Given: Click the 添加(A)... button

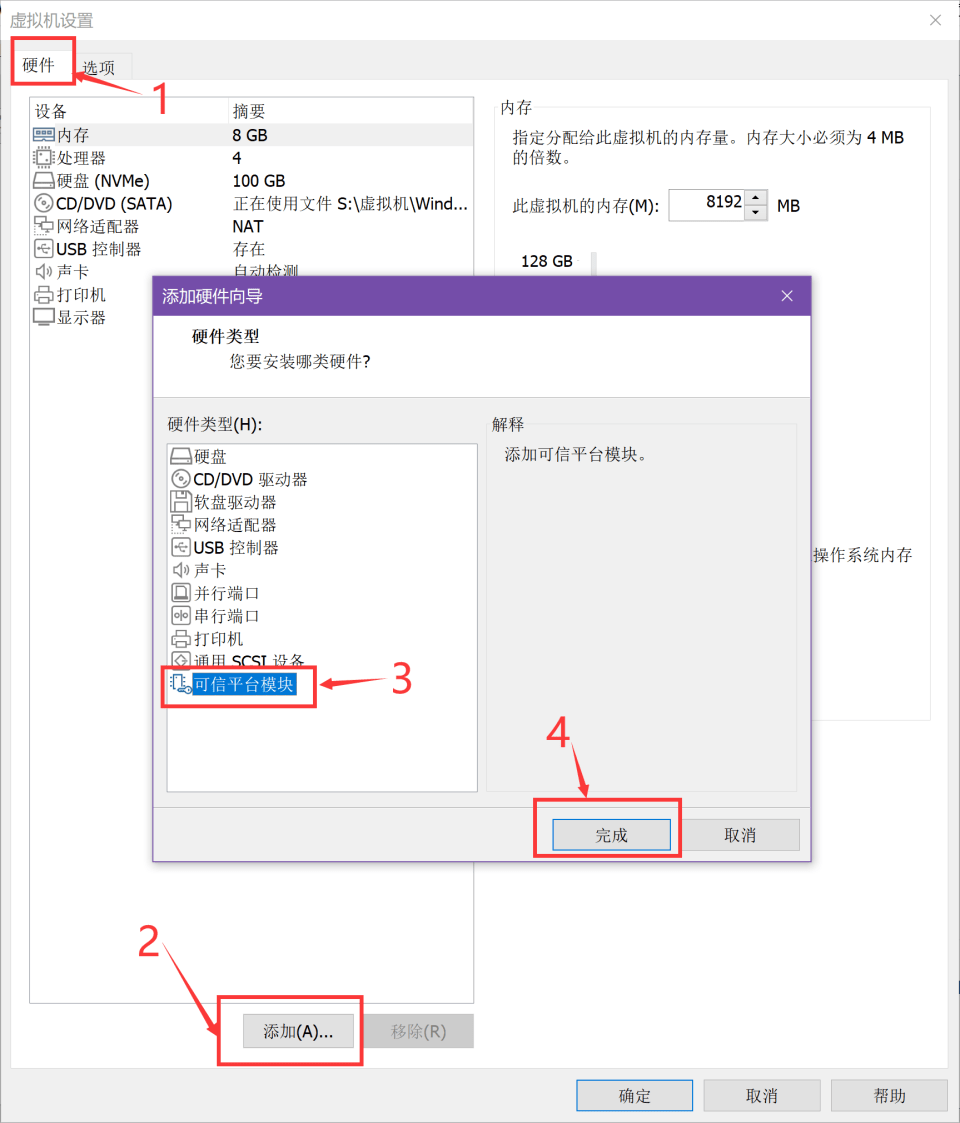Looking at the screenshot, I should [298, 1031].
